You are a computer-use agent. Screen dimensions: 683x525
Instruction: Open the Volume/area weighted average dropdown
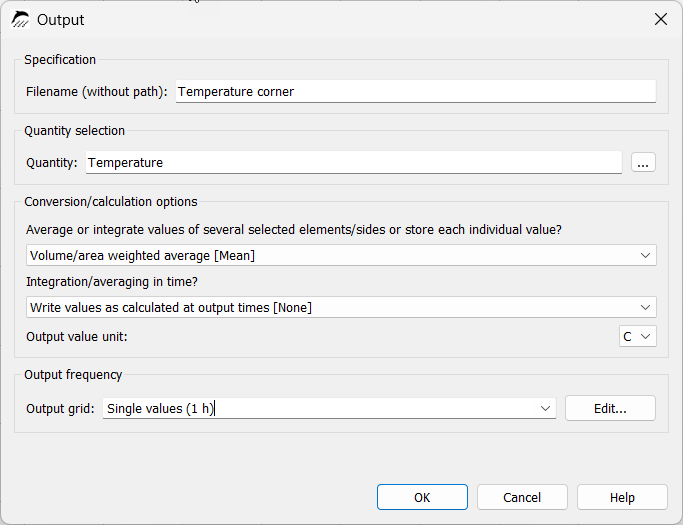click(341, 255)
